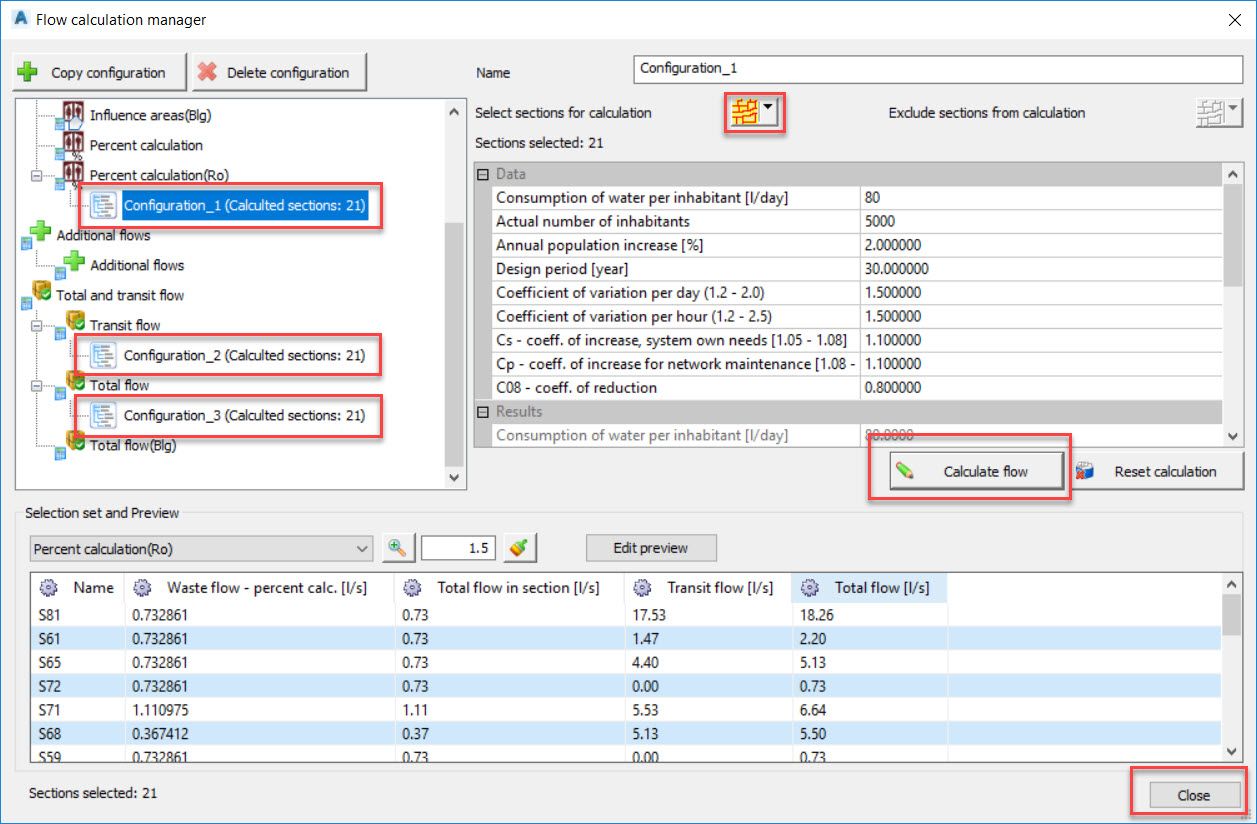Viewport: 1257px width, 824px height.
Task: Select Configuration_1 (Calculted sections: 21) tree item
Action: click(x=244, y=206)
